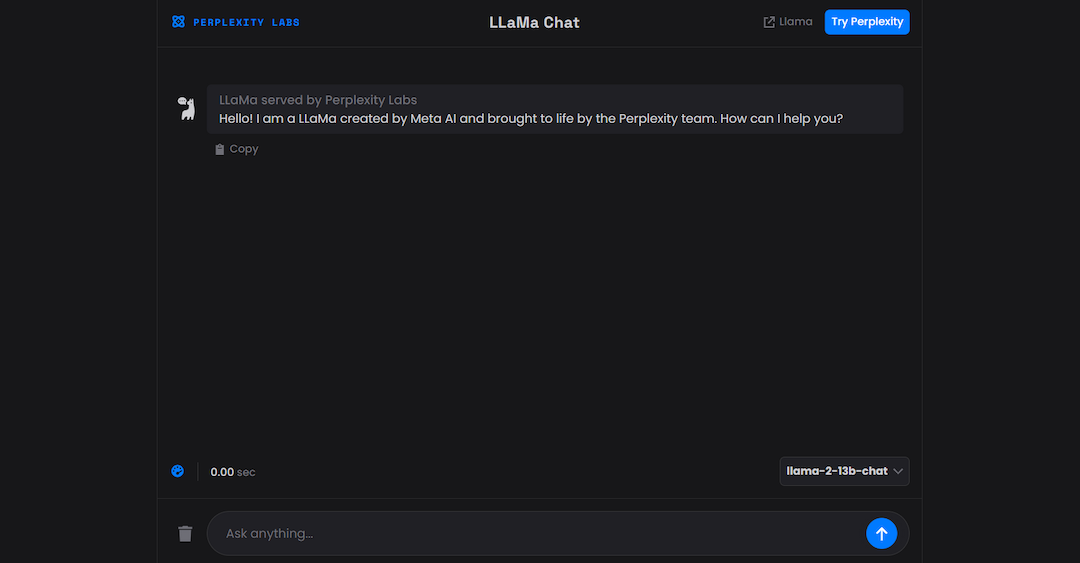Expand model list using the chevron arrow
The image size is (1080, 563).
(x=897, y=471)
